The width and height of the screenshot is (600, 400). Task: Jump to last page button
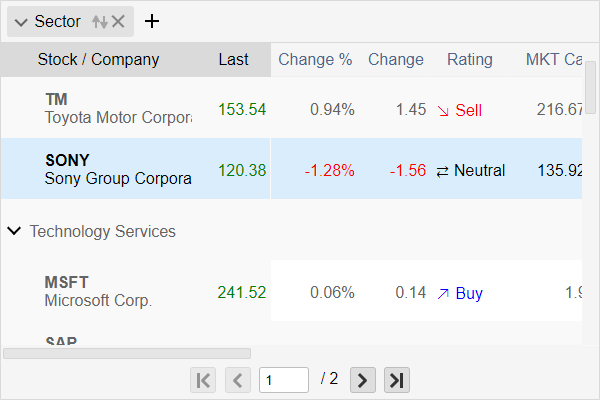click(x=397, y=379)
